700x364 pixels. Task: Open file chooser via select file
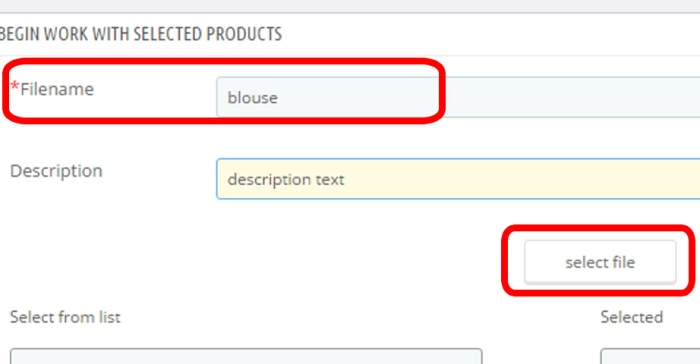tap(600, 262)
